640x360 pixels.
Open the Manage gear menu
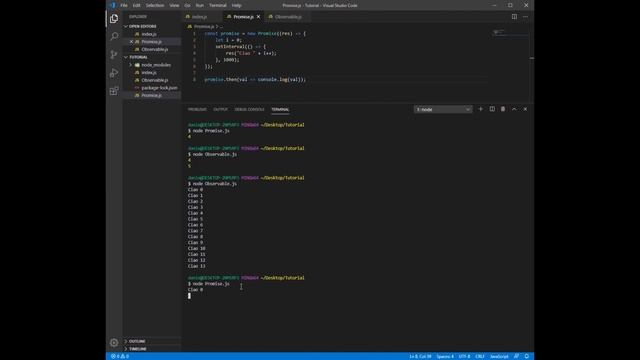(x=114, y=342)
